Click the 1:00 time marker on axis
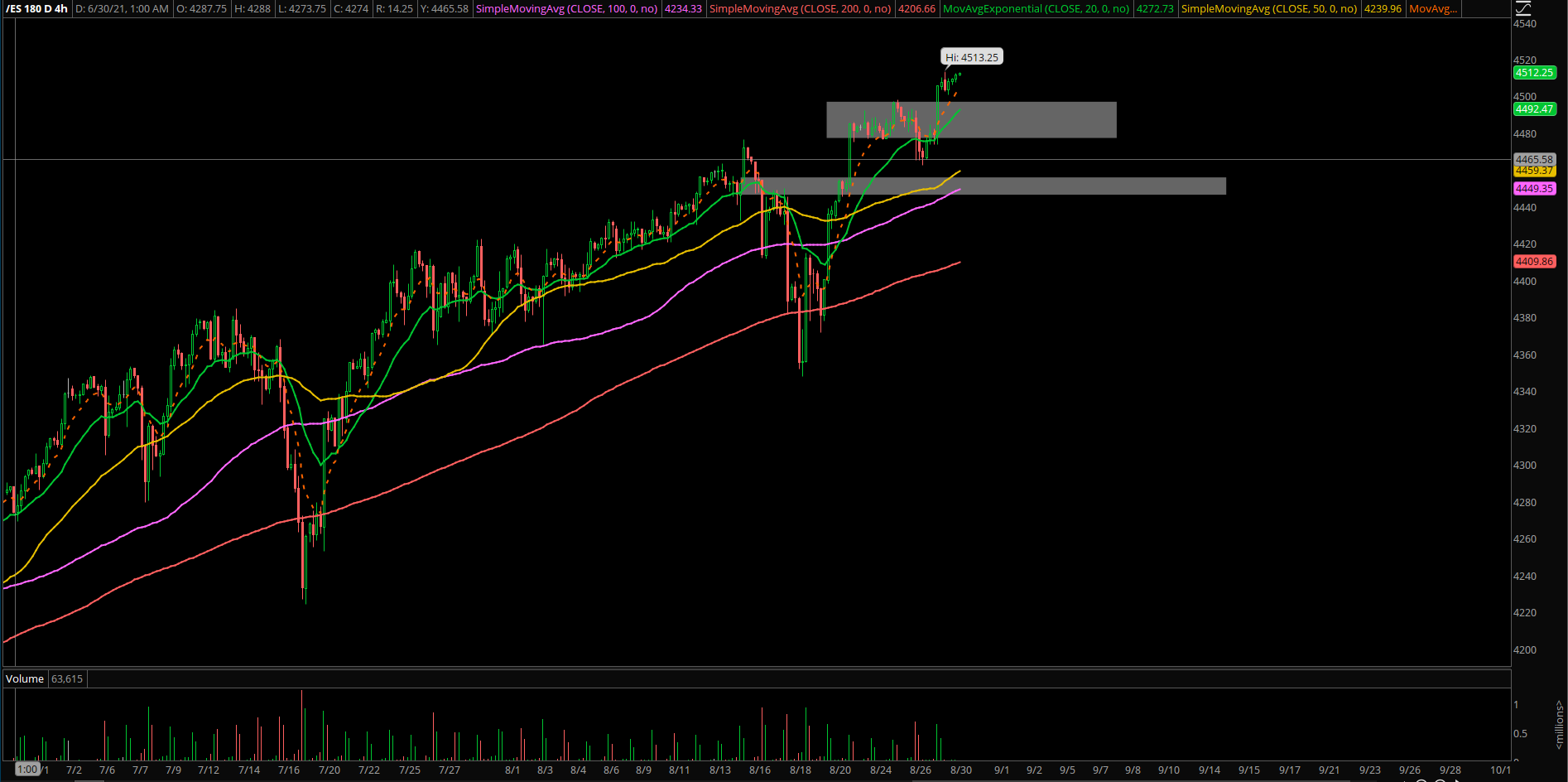1568x782 pixels. click(x=27, y=770)
